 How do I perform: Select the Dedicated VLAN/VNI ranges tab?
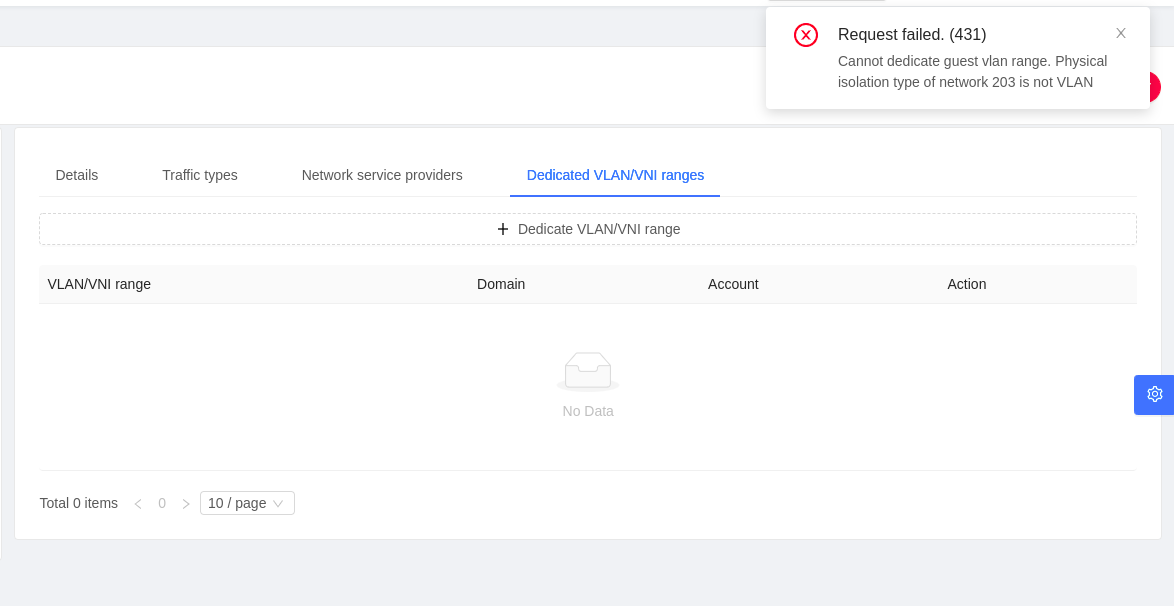point(614,175)
